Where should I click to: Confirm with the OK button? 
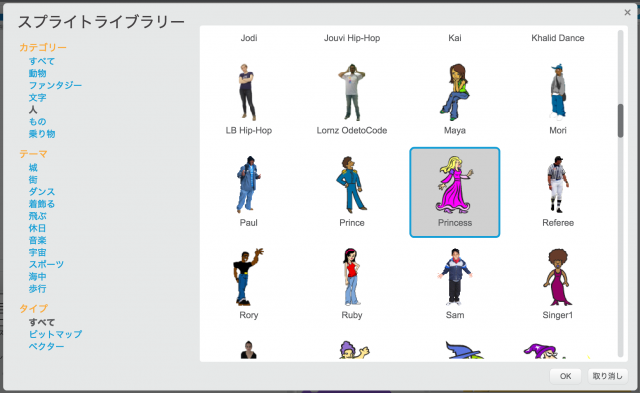coord(565,376)
